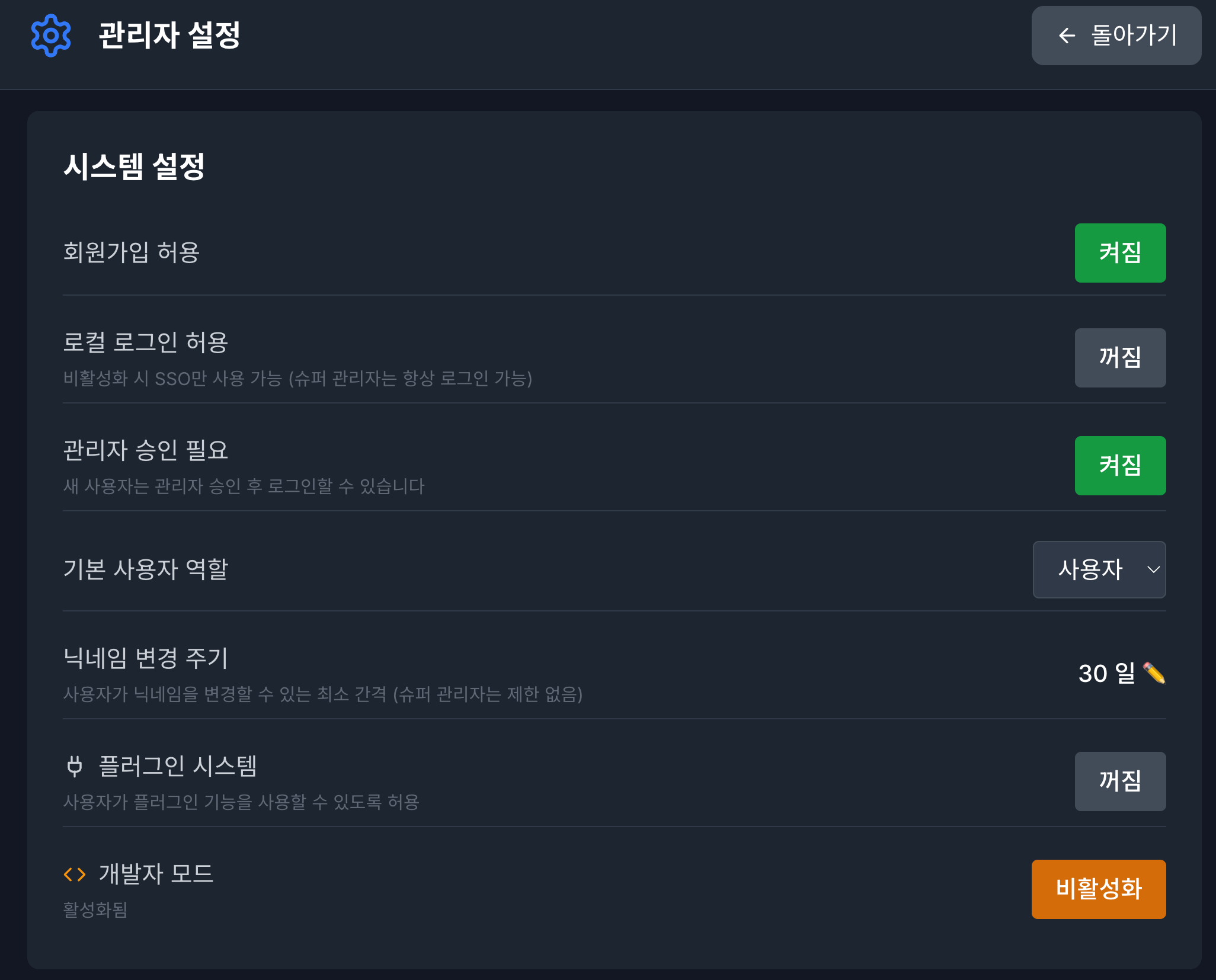This screenshot has width=1216, height=980.
Task: Click the back arrow icon on 돌아가기 button
Action: tap(1067, 37)
